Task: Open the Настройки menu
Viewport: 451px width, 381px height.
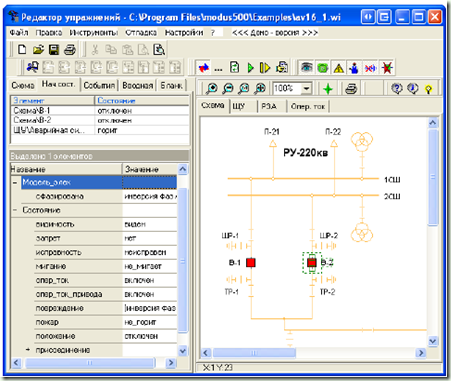Action: (184, 32)
